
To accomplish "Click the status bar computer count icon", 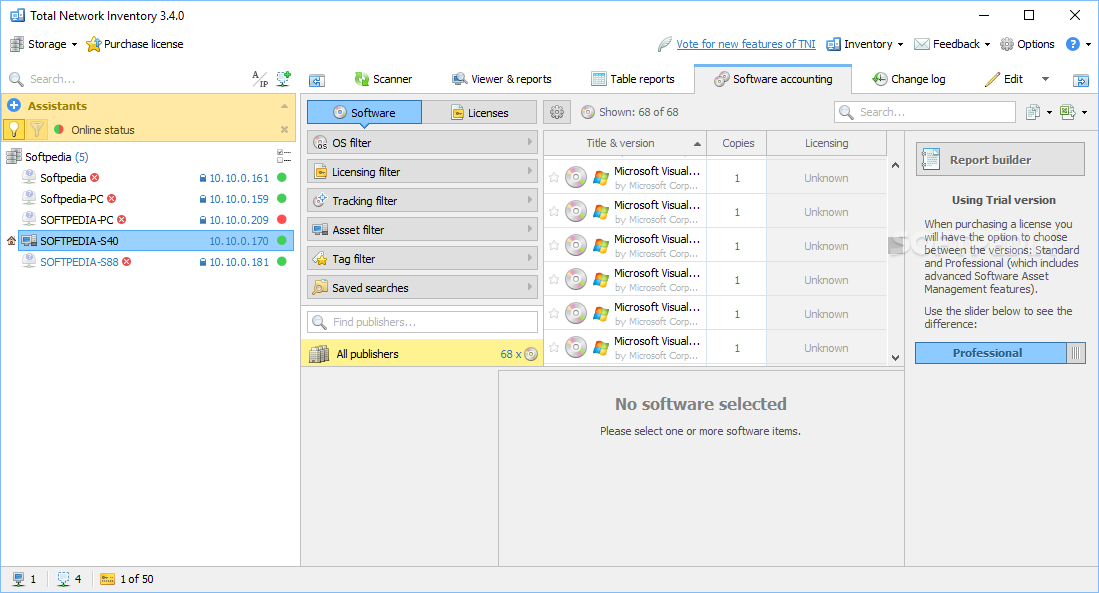I will click(x=19, y=579).
